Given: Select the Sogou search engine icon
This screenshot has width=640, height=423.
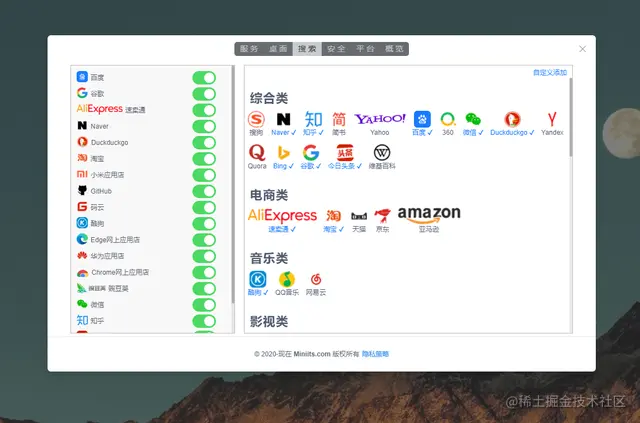Looking at the screenshot, I should coord(256,120).
